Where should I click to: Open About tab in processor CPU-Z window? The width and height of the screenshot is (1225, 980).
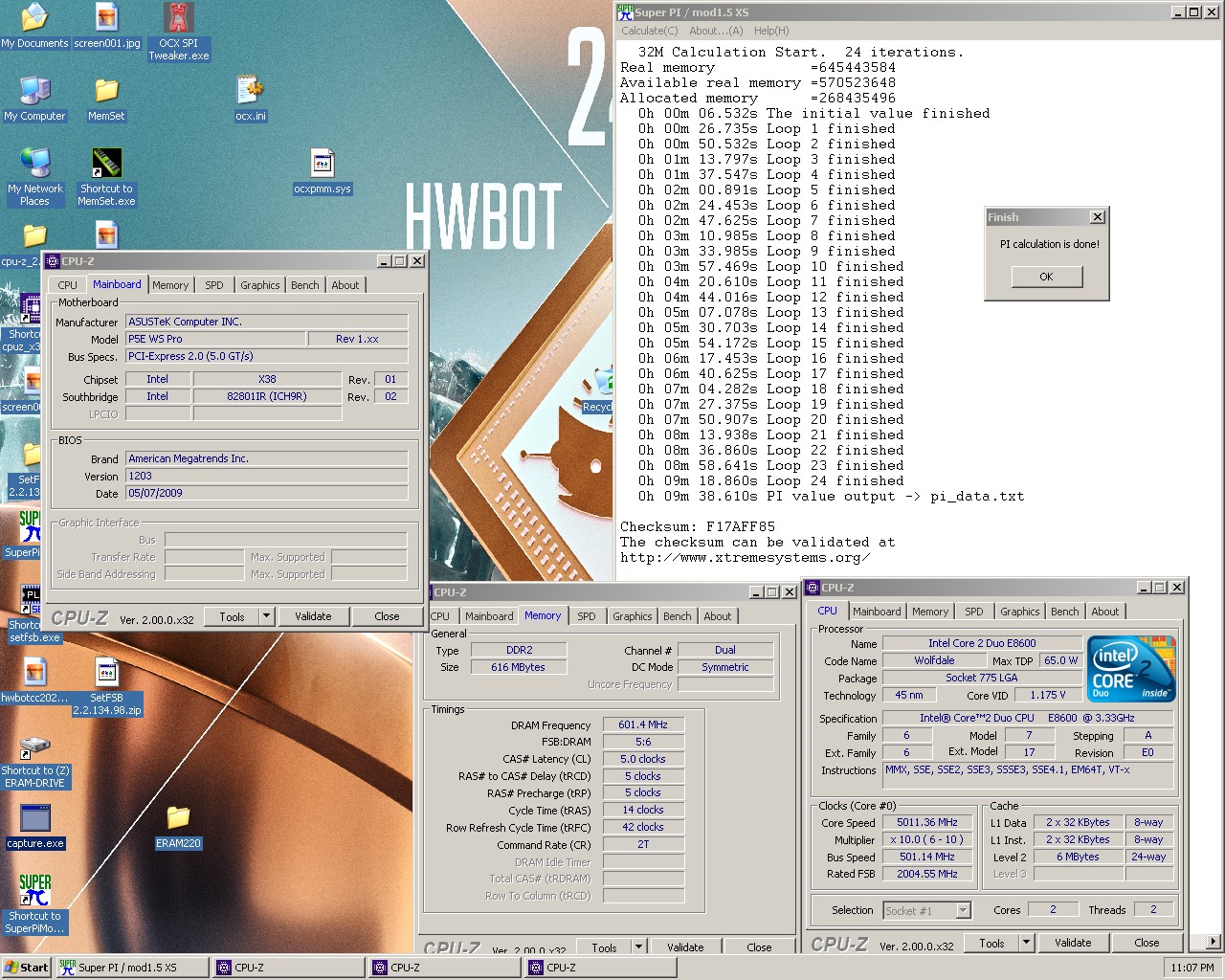pyautogui.click(x=1105, y=612)
